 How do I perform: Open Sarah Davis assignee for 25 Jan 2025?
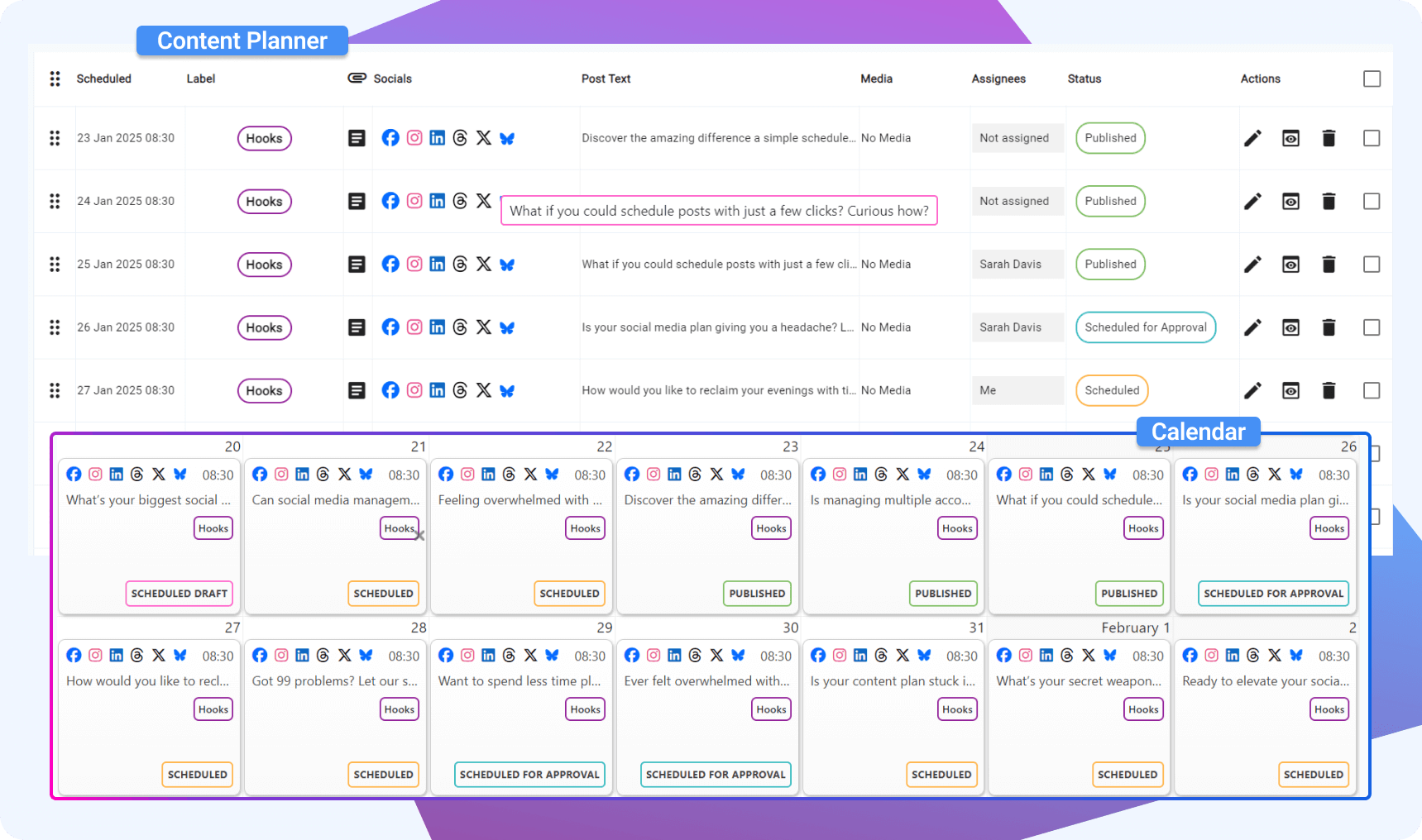(x=1017, y=265)
